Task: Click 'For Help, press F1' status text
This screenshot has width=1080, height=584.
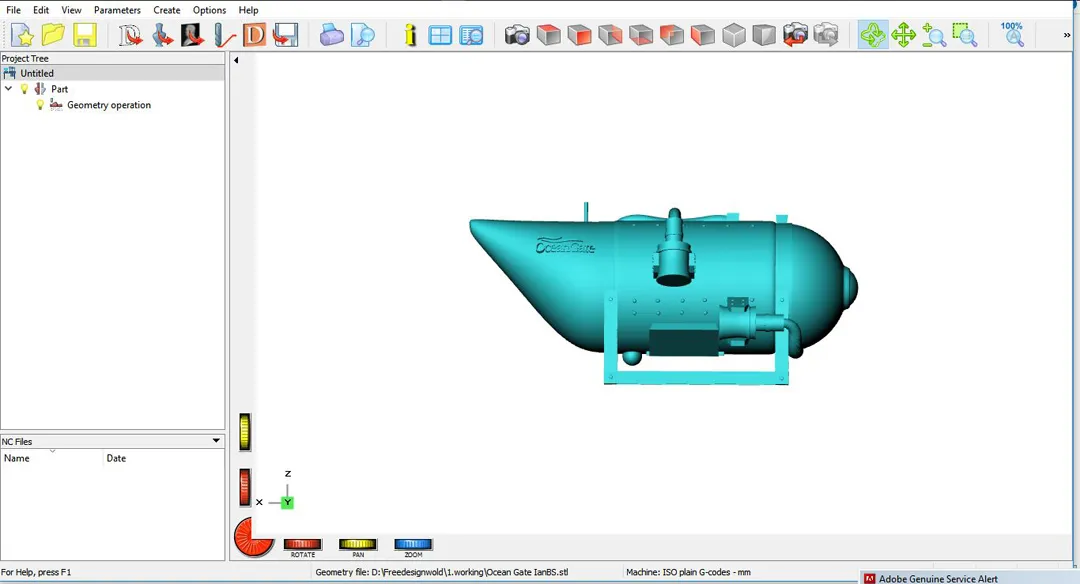Action: point(36,572)
